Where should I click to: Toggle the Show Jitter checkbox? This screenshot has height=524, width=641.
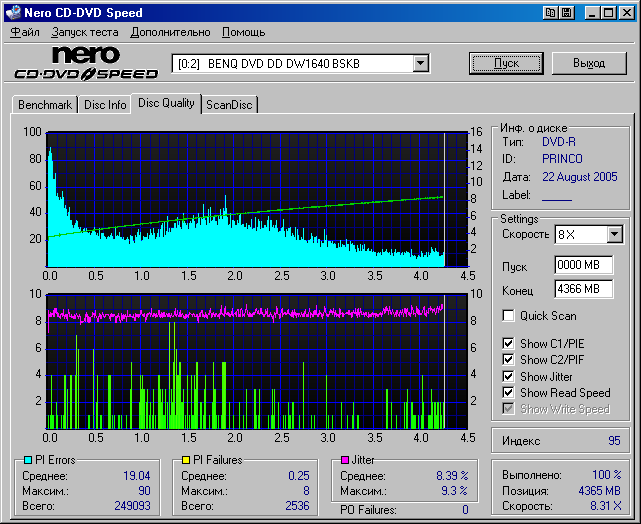tap(509, 376)
